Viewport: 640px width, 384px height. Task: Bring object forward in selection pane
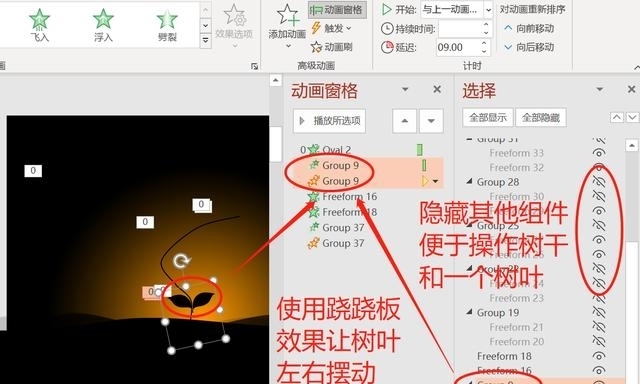(x=617, y=118)
